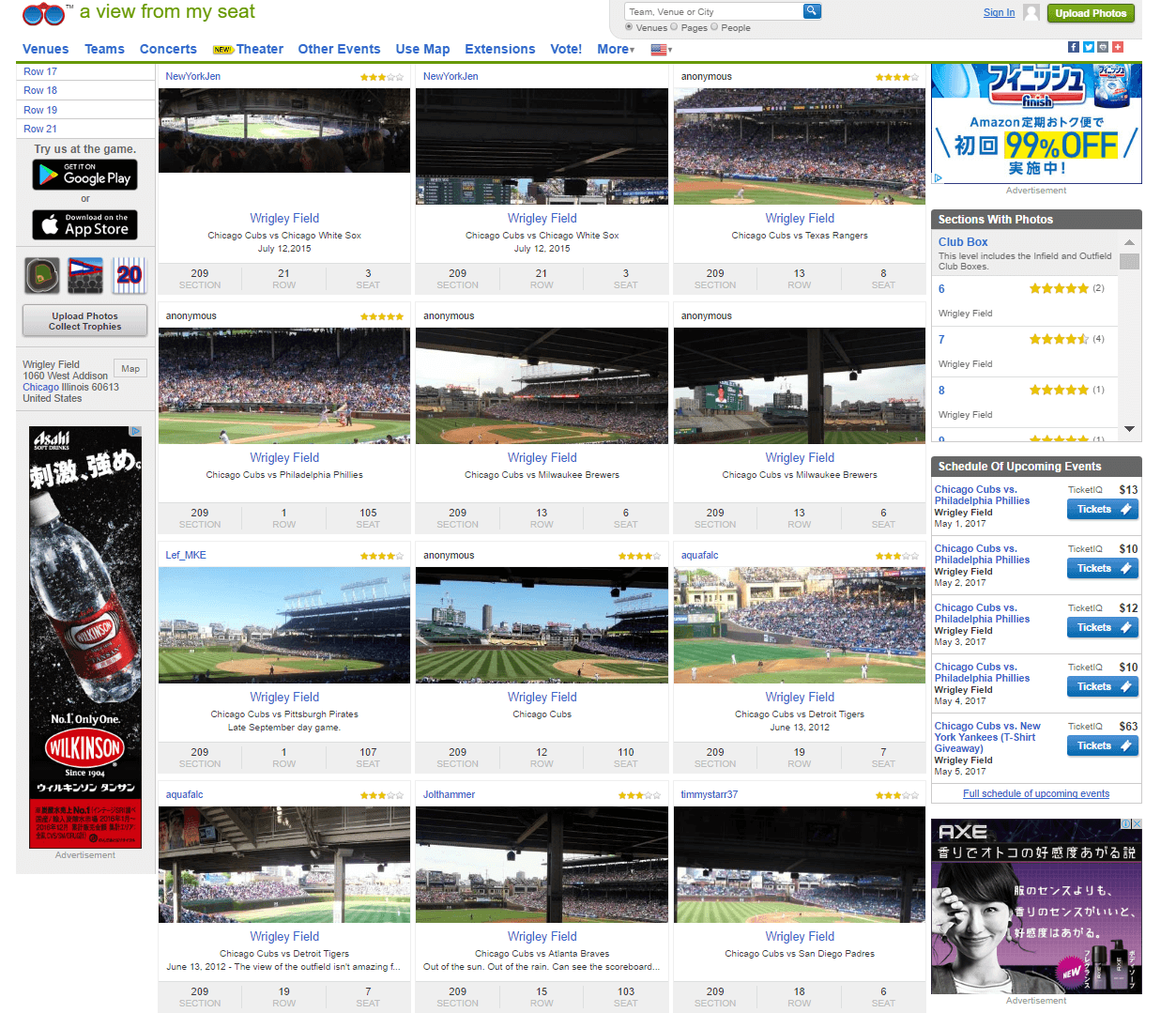The width and height of the screenshot is (1176, 1013).
Task: Click the red plus share icon
Action: coord(1118,47)
